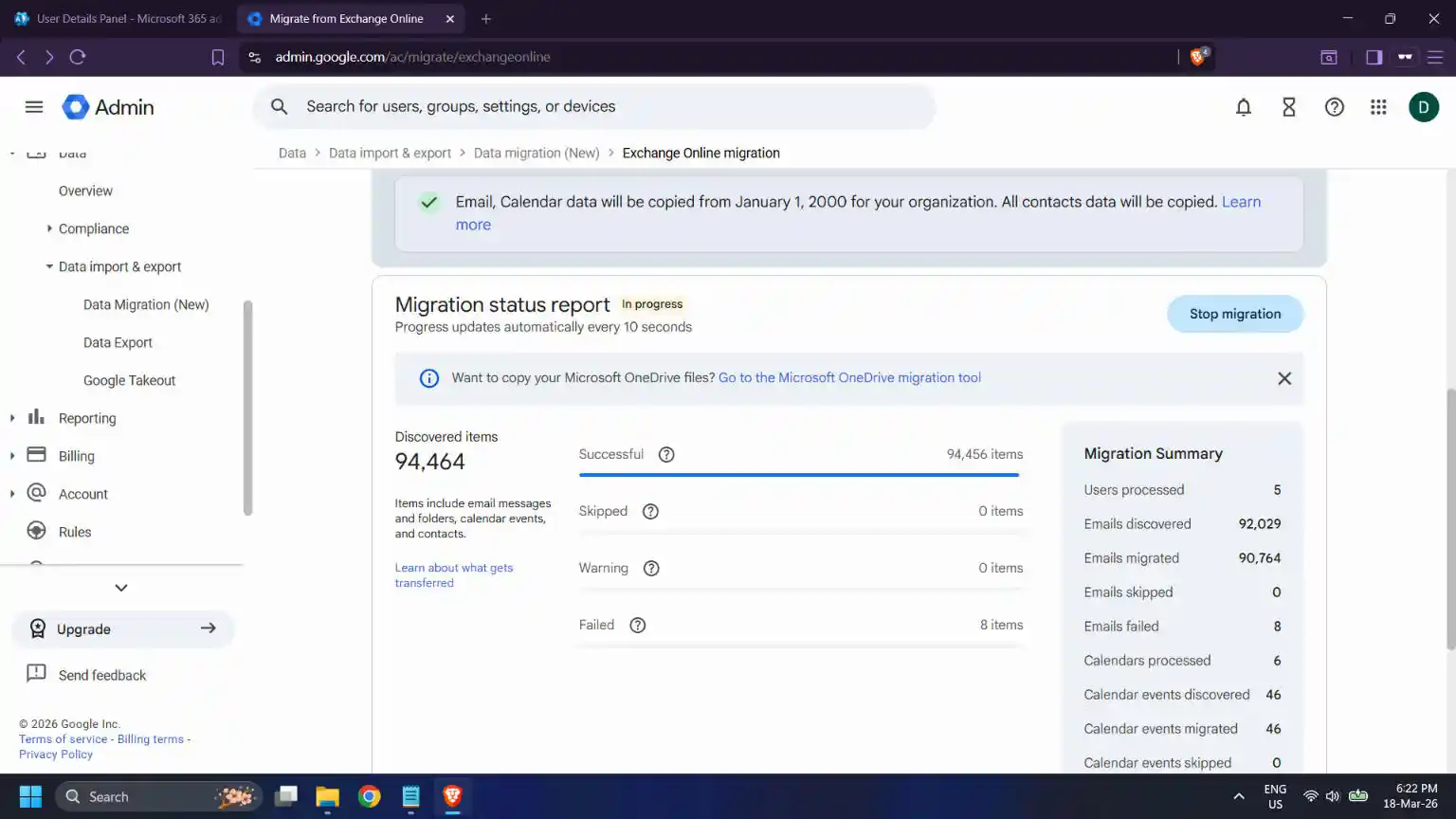Show help for Successful items
1456x819 pixels.
[666, 454]
